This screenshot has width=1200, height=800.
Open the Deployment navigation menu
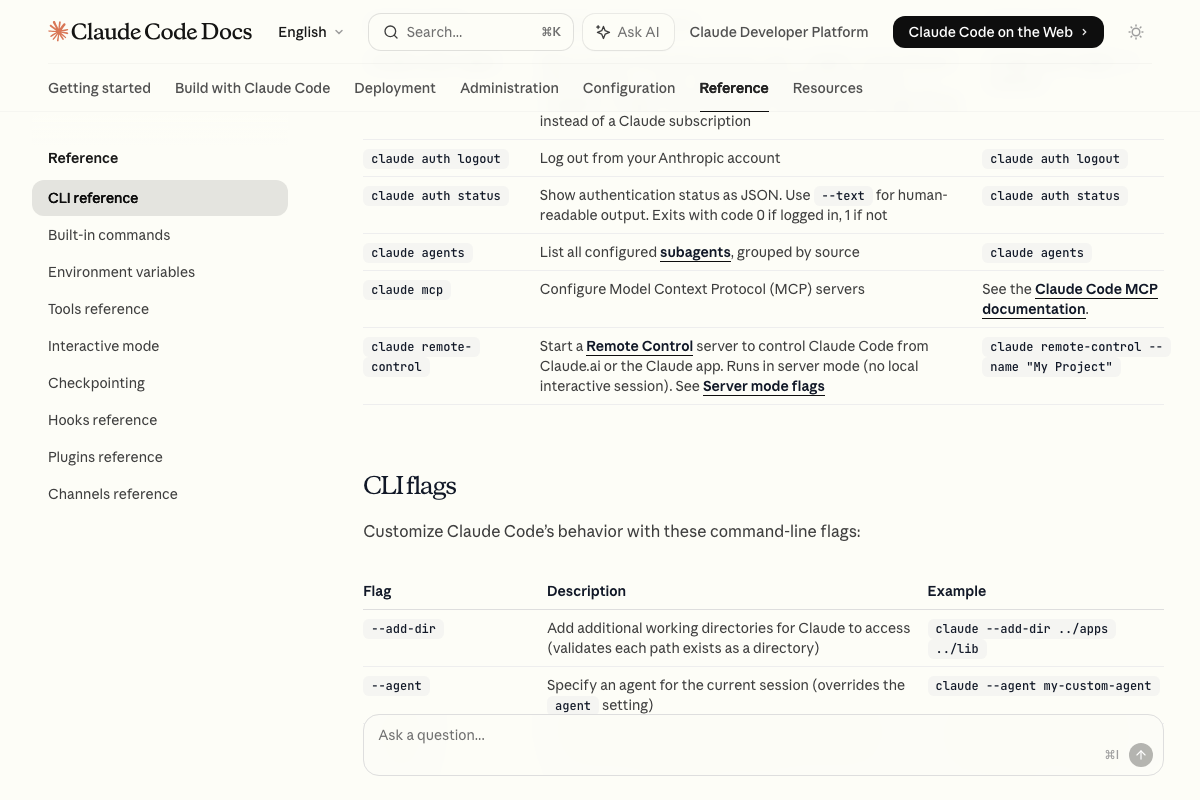[x=395, y=88]
